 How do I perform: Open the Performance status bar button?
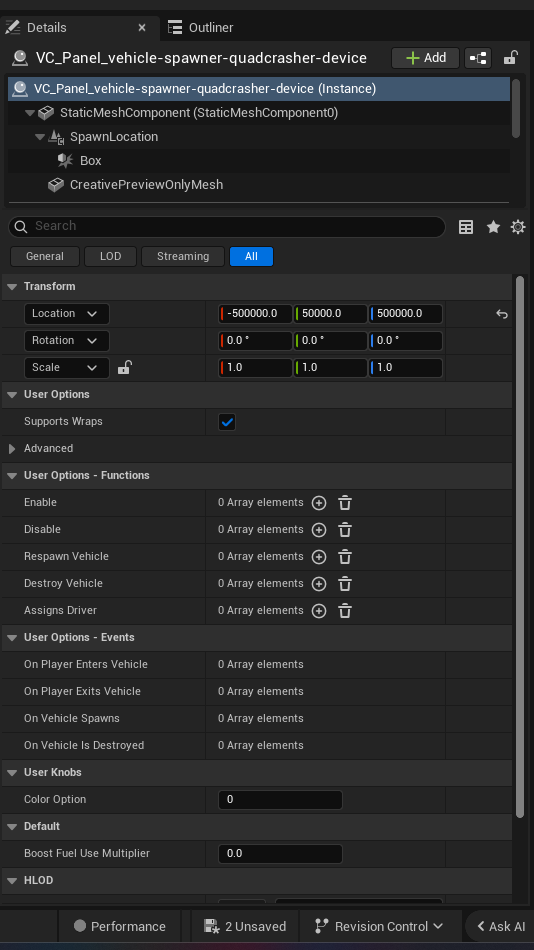(119, 926)
